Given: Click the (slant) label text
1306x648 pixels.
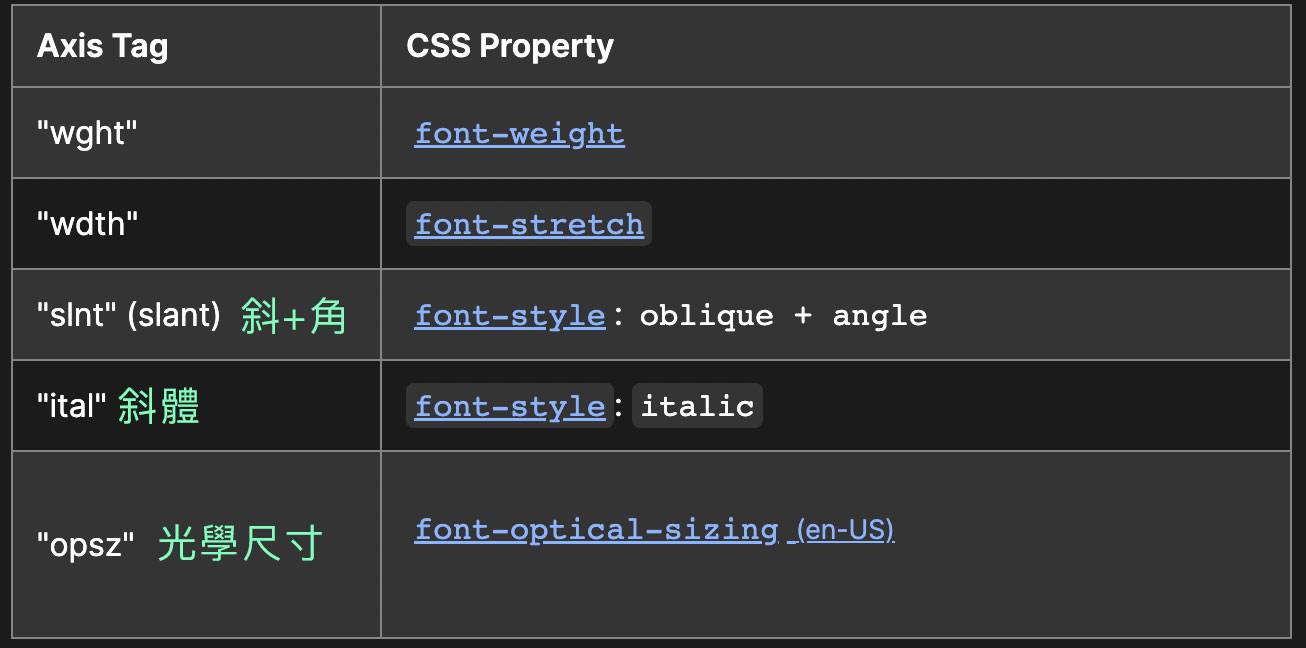Looking at the screenshot, I should 174,316.
